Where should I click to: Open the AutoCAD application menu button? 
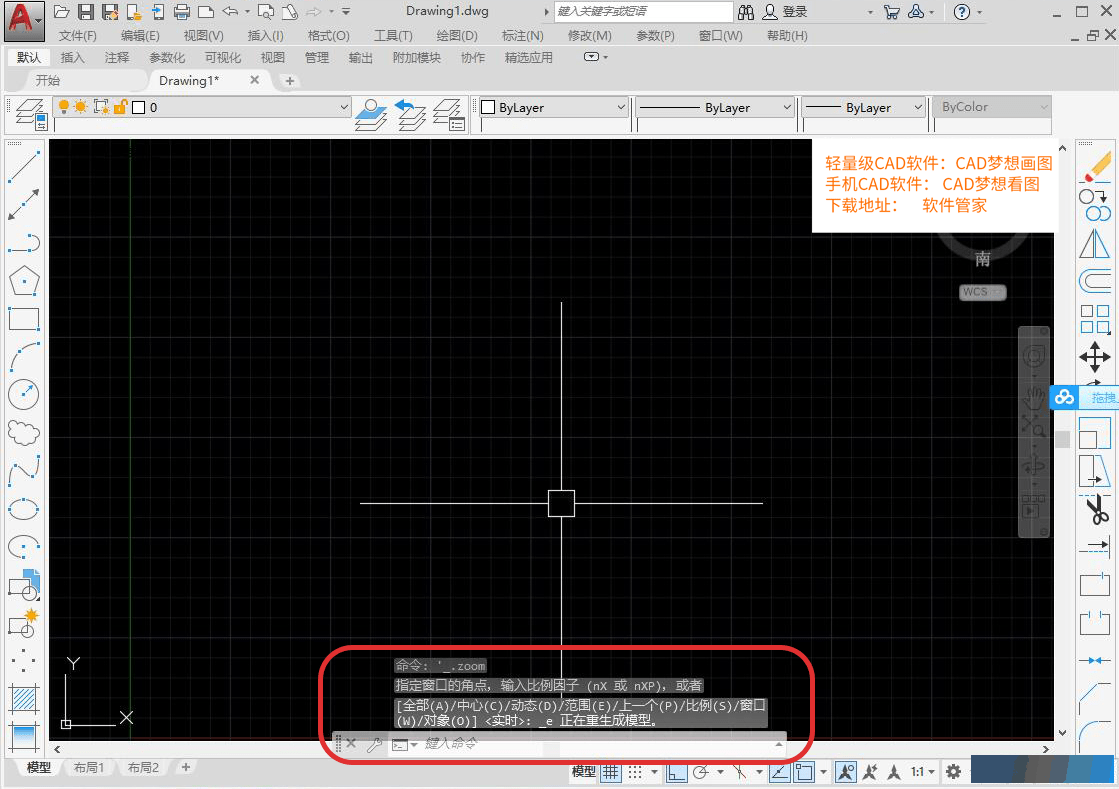24,20
